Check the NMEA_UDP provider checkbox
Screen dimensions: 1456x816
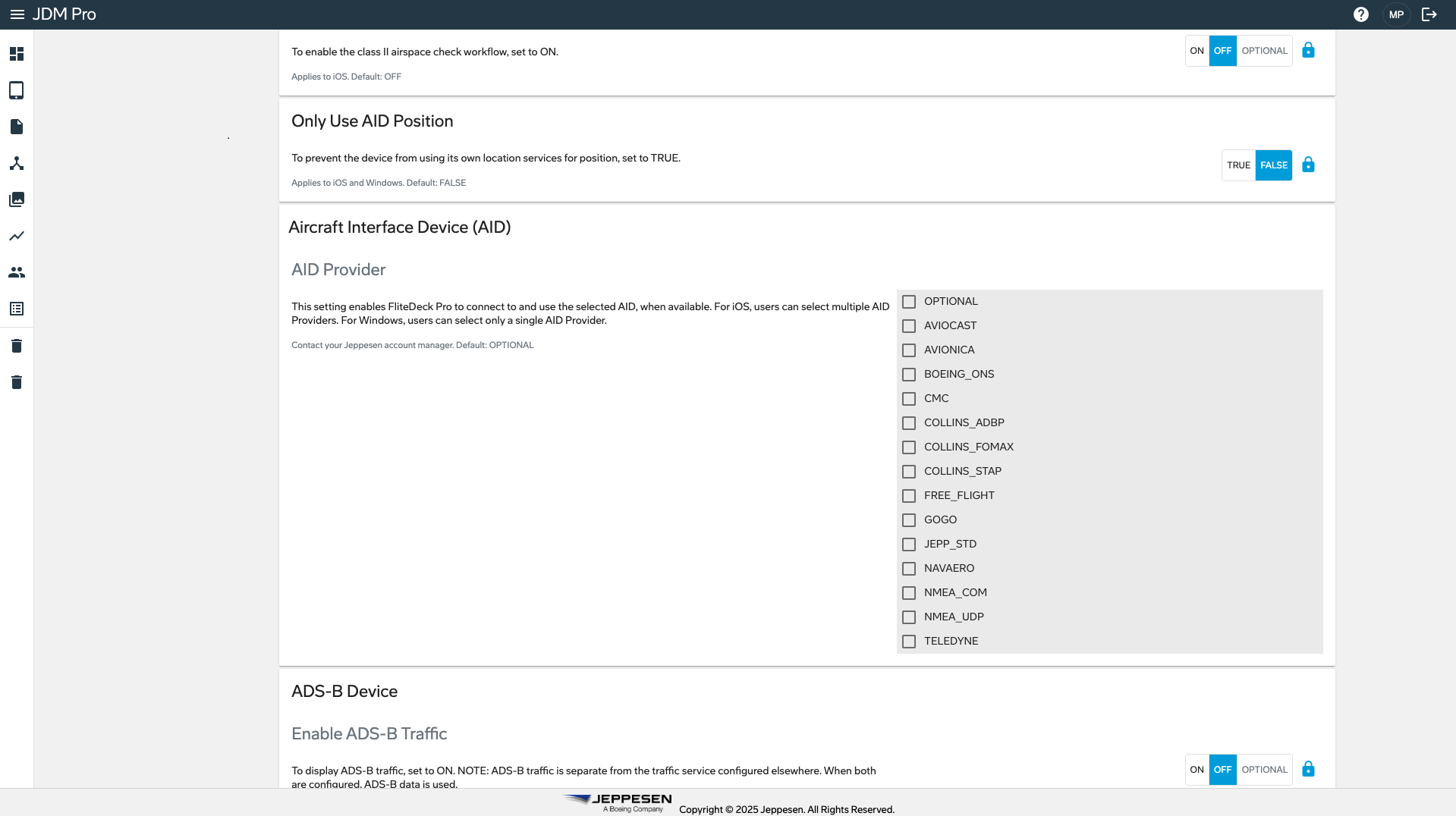coord(909,617)
